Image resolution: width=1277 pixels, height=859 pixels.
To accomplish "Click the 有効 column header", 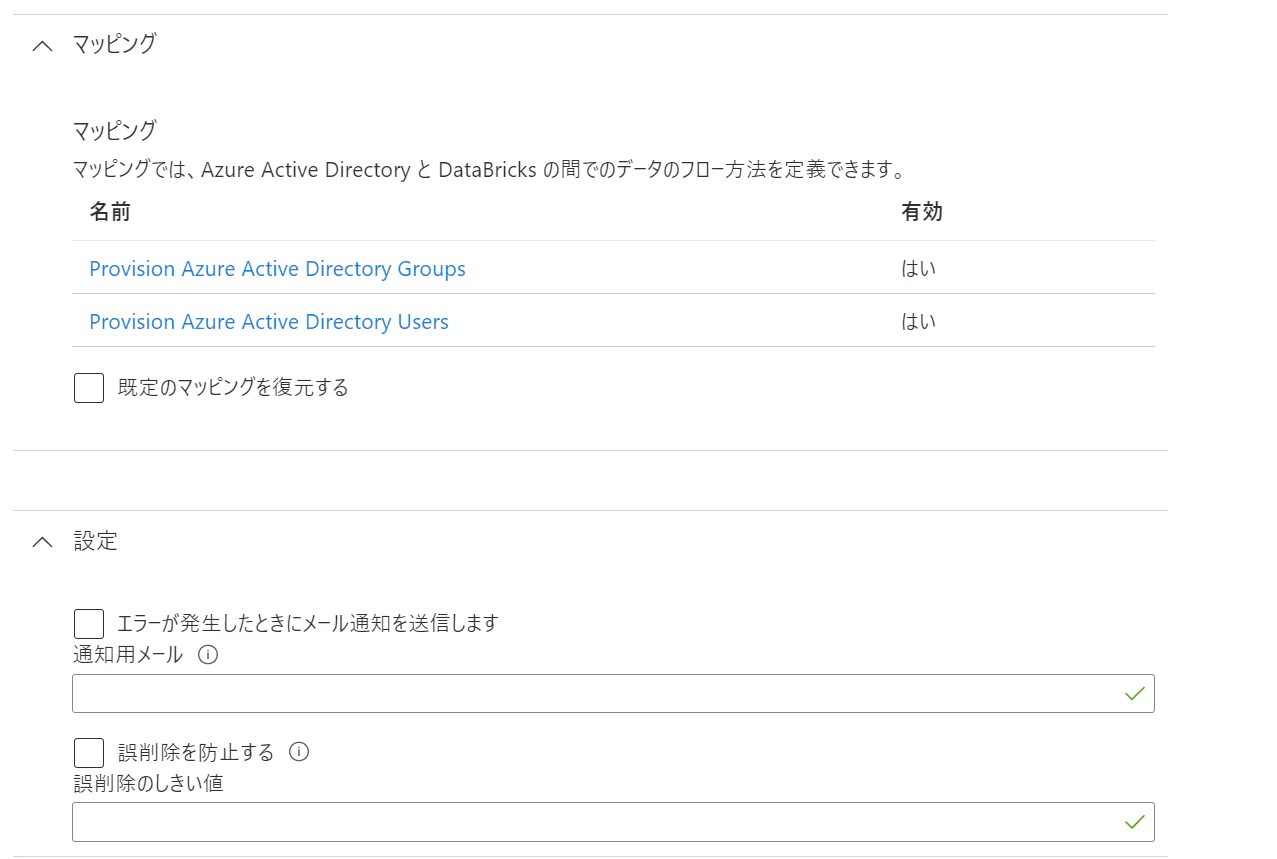I will tap(922, 212).
